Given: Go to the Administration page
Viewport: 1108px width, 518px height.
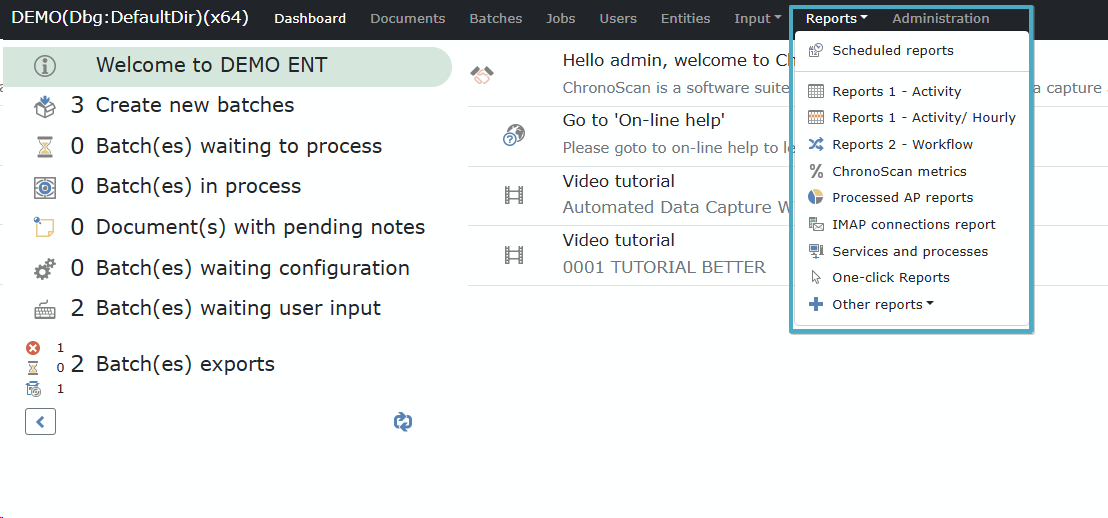Looking at the screenshot, I should tap(940, 18).
